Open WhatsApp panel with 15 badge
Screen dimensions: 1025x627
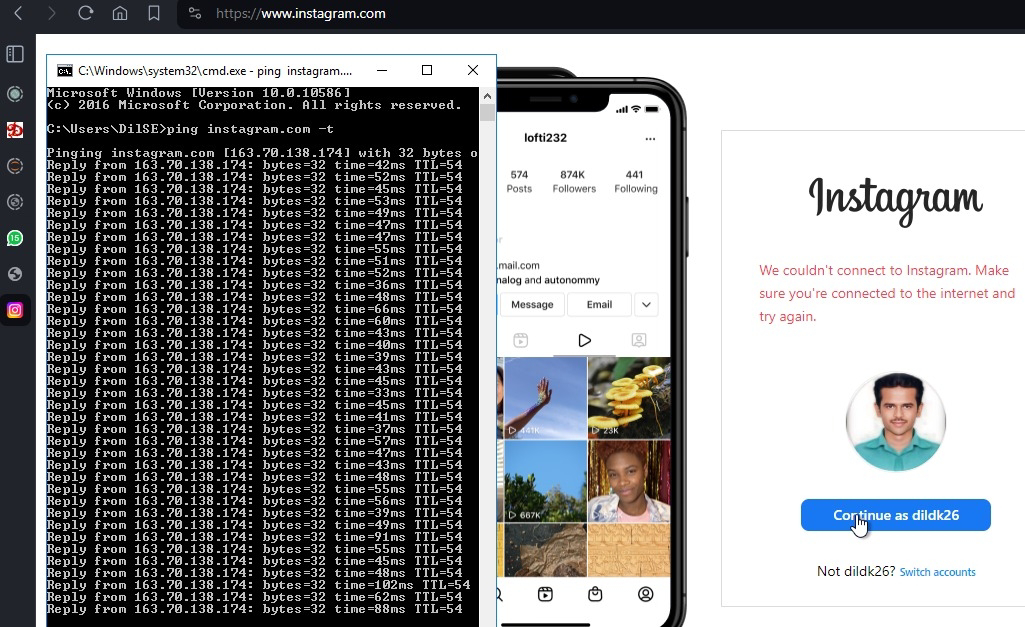15,238
